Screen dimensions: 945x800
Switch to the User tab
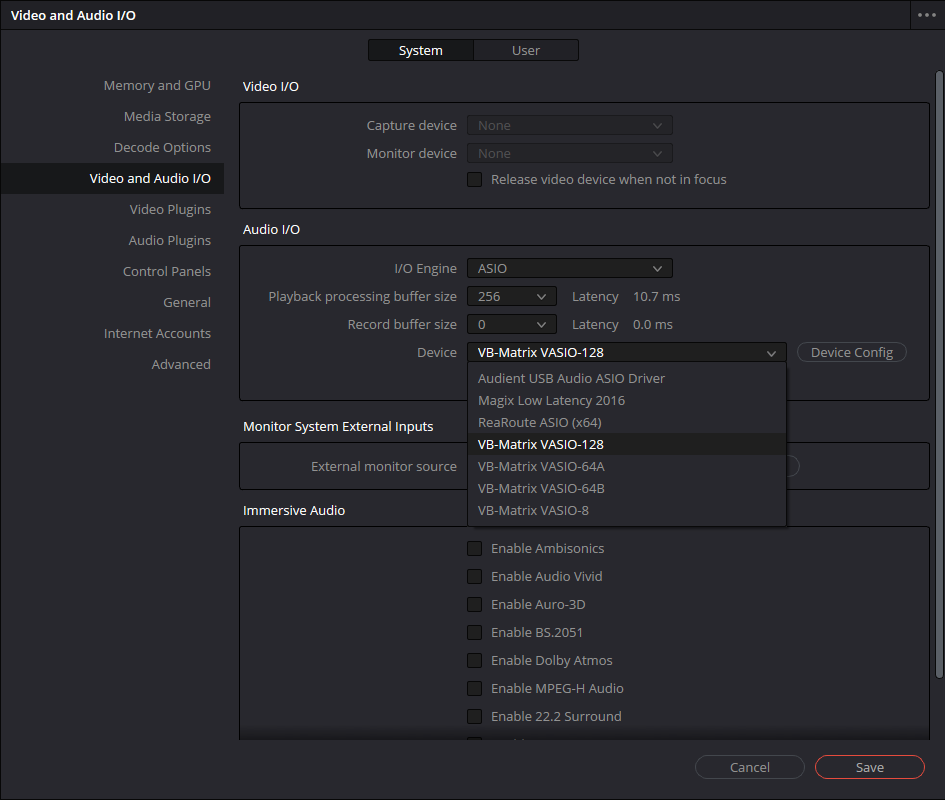526,51
